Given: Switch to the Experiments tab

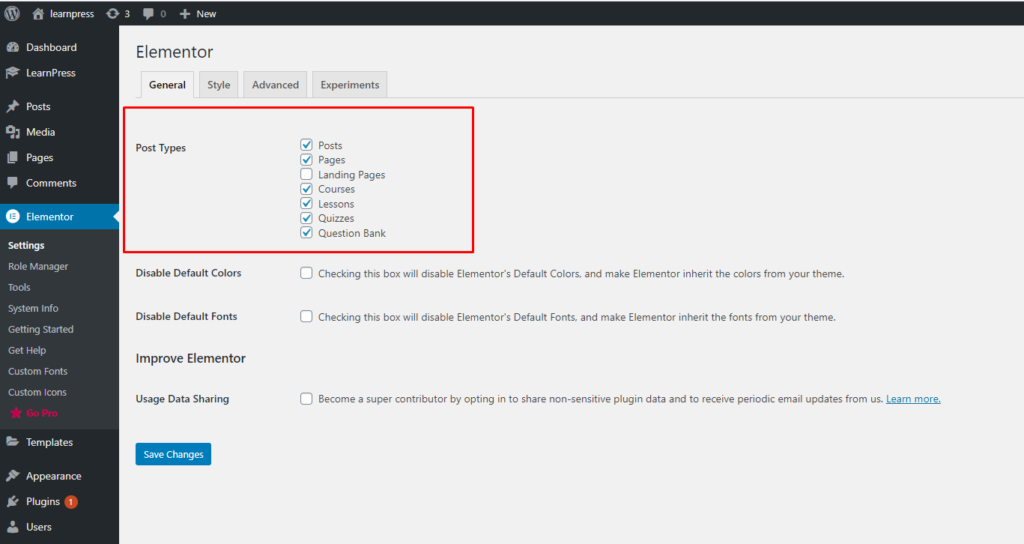Looking at the screenshot, I should click(349, 85).
